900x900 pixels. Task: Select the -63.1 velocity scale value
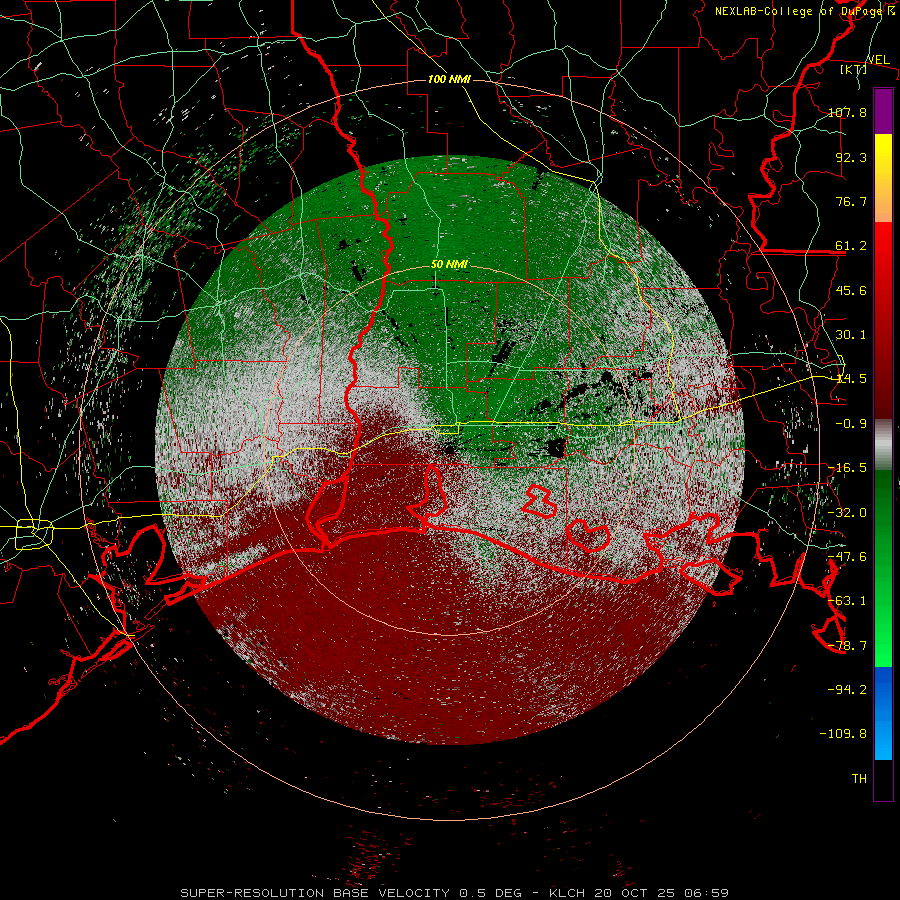click(847, 601)
